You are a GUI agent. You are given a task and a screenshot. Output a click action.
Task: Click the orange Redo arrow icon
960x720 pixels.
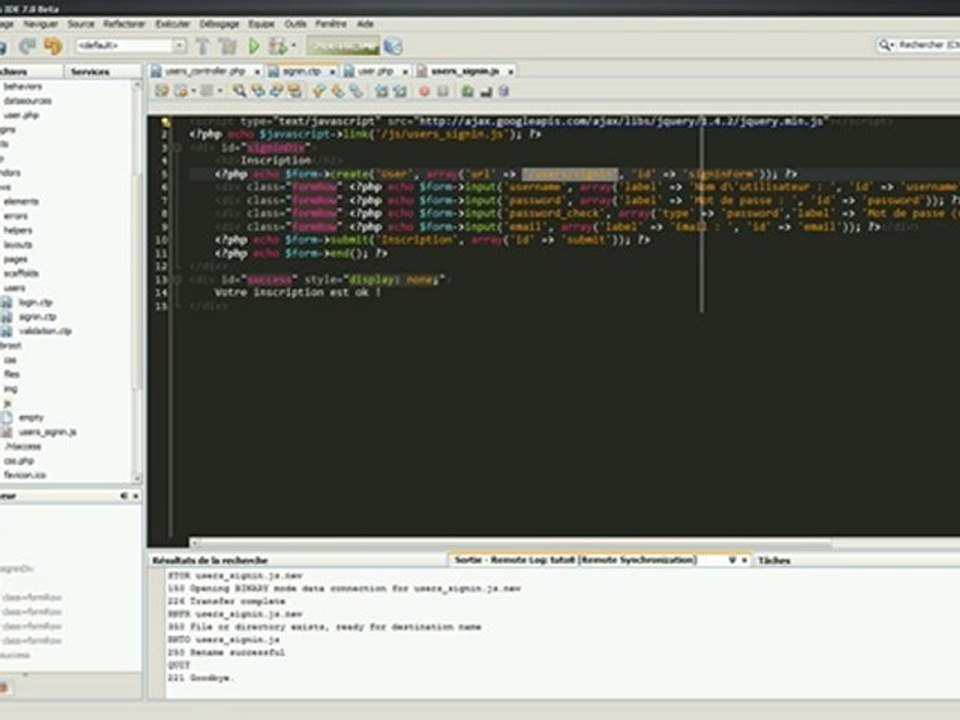pyautogui.click(x=53, y=46)
